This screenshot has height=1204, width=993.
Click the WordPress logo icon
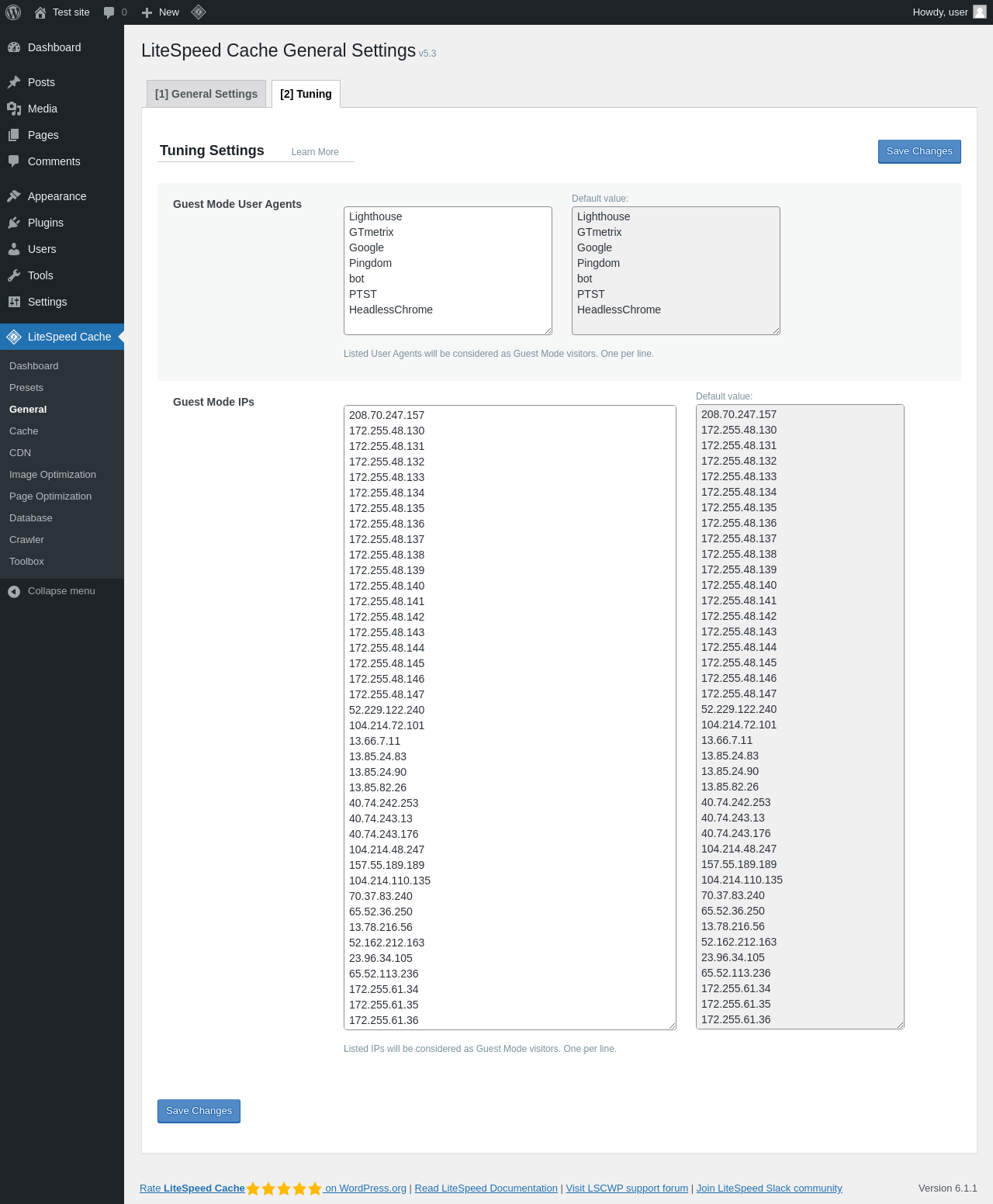click(x=13, y=12)
